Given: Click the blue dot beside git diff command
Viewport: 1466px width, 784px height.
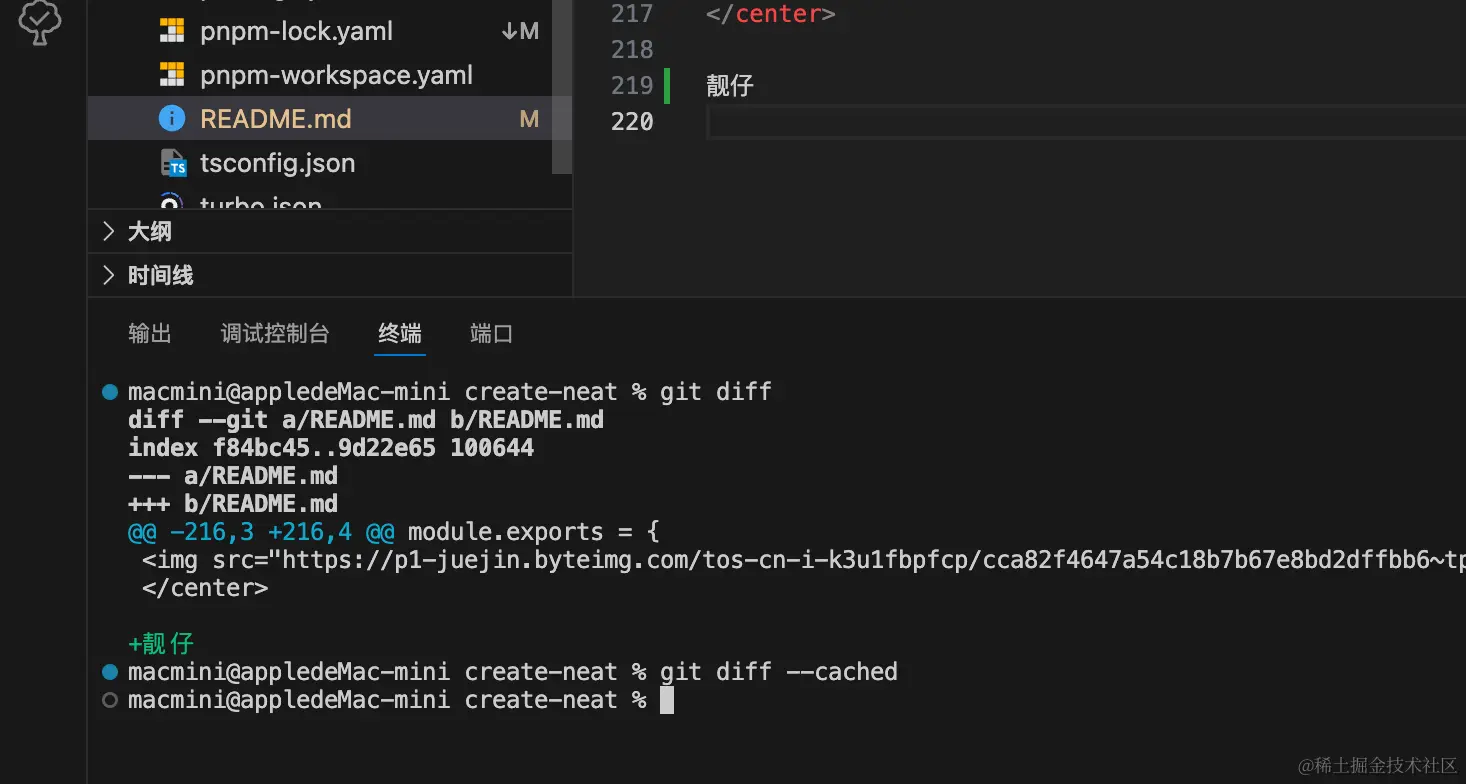Looking at the screenshot, I should 110,391.
